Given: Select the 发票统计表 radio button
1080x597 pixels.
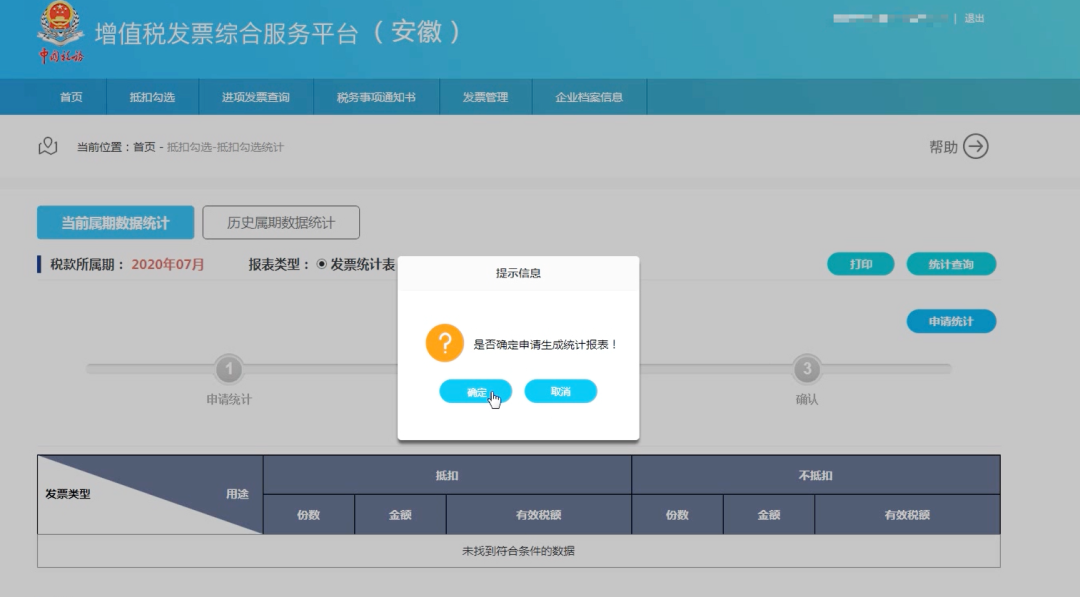Looking at the screenshot, I should tap(322, 265).
